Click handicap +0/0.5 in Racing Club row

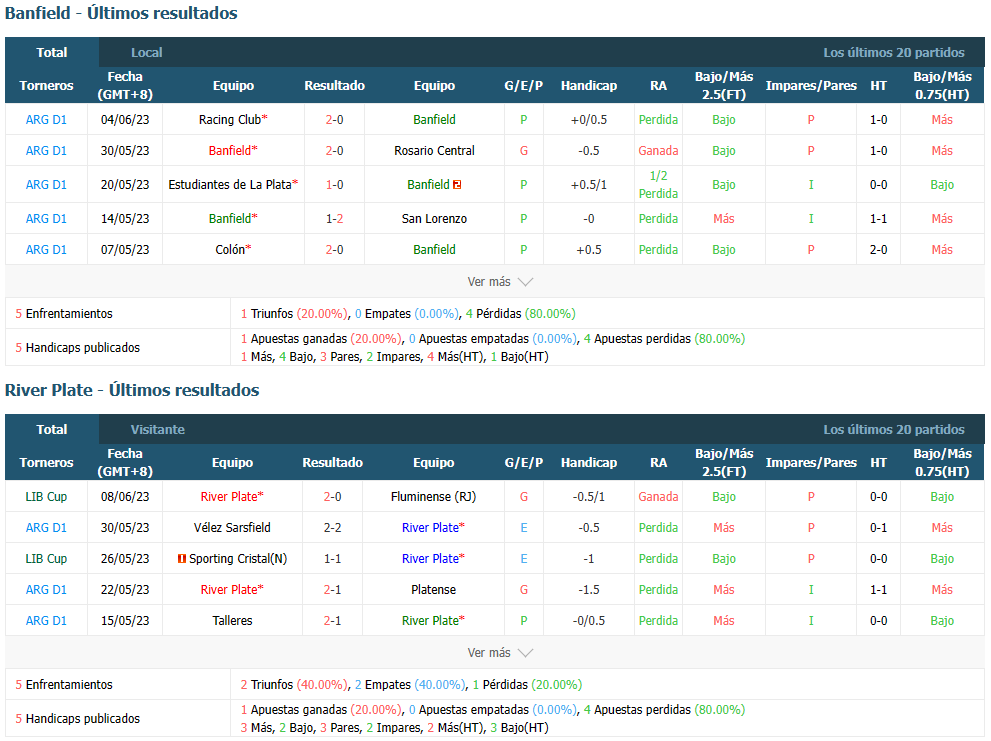pos(588,119)
